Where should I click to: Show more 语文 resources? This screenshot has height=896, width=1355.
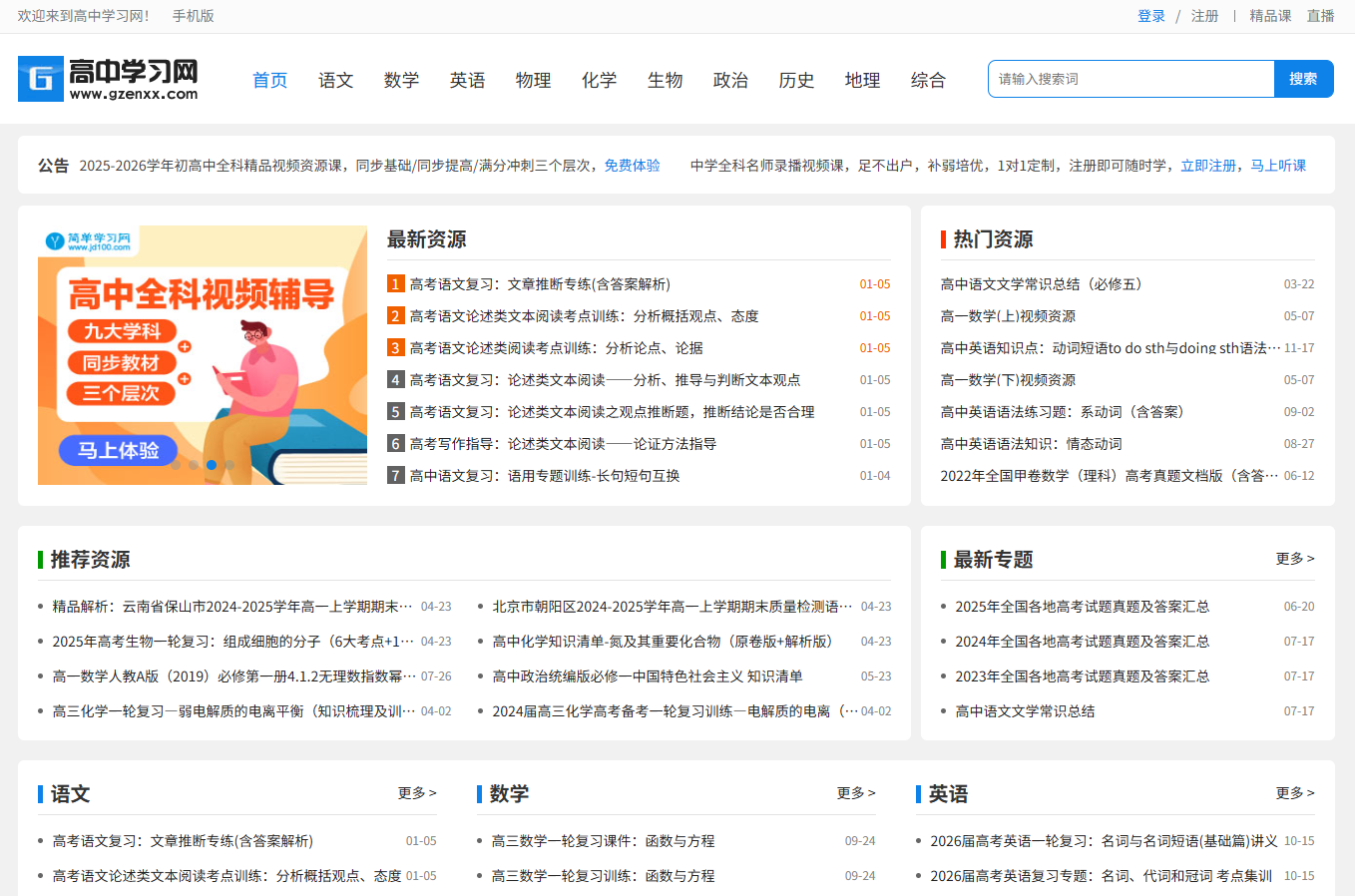click(416, 793)
